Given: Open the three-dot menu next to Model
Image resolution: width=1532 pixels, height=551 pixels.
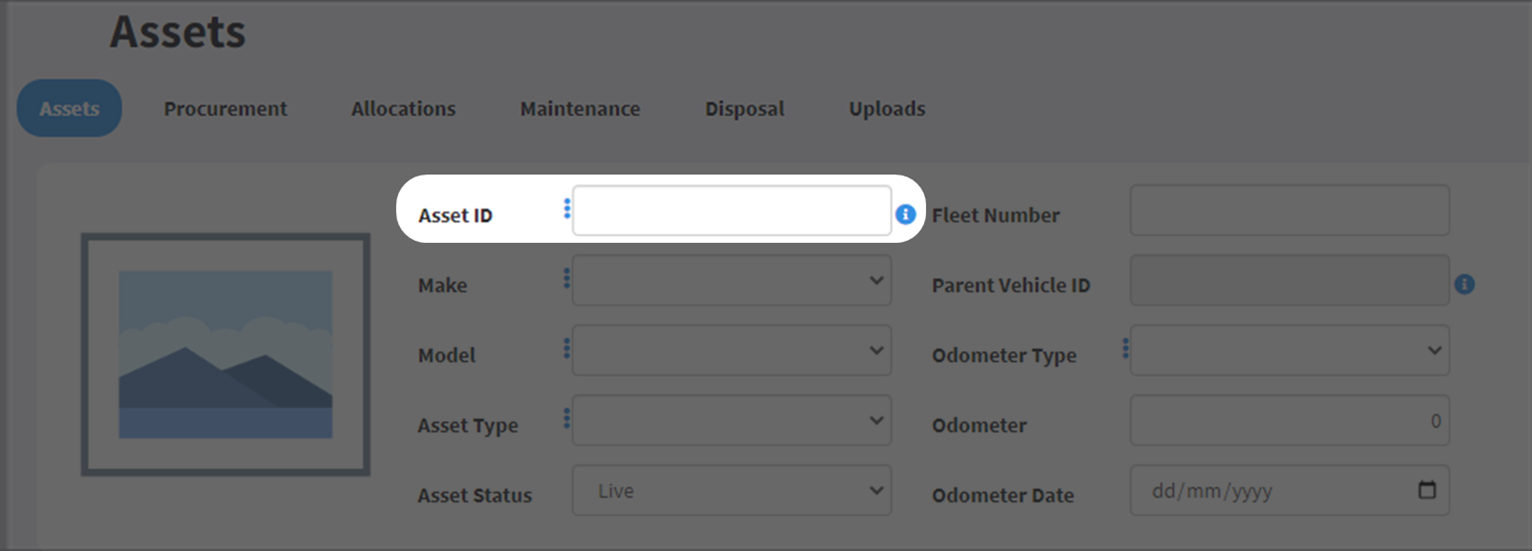Looking at the screenshot, I should [567, 348].
